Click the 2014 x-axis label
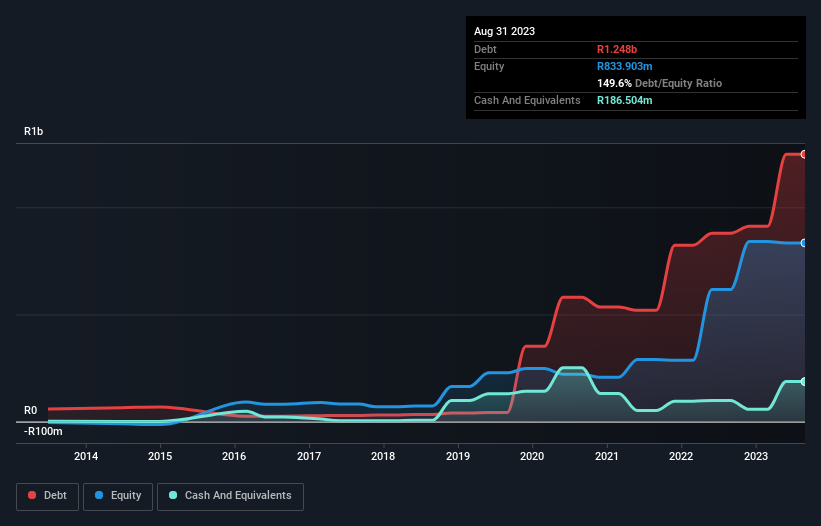This screenshot has width=821, height=526. coord(86,456)
